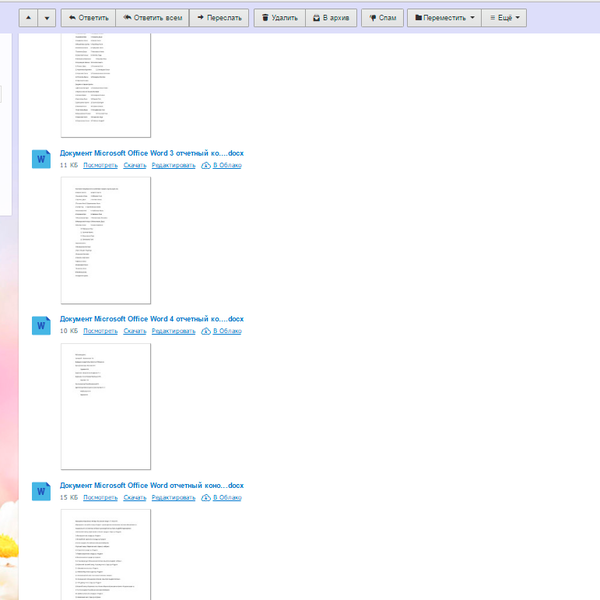Save Word 4 document В Облако
600x600 pixels.
[221, 331]
